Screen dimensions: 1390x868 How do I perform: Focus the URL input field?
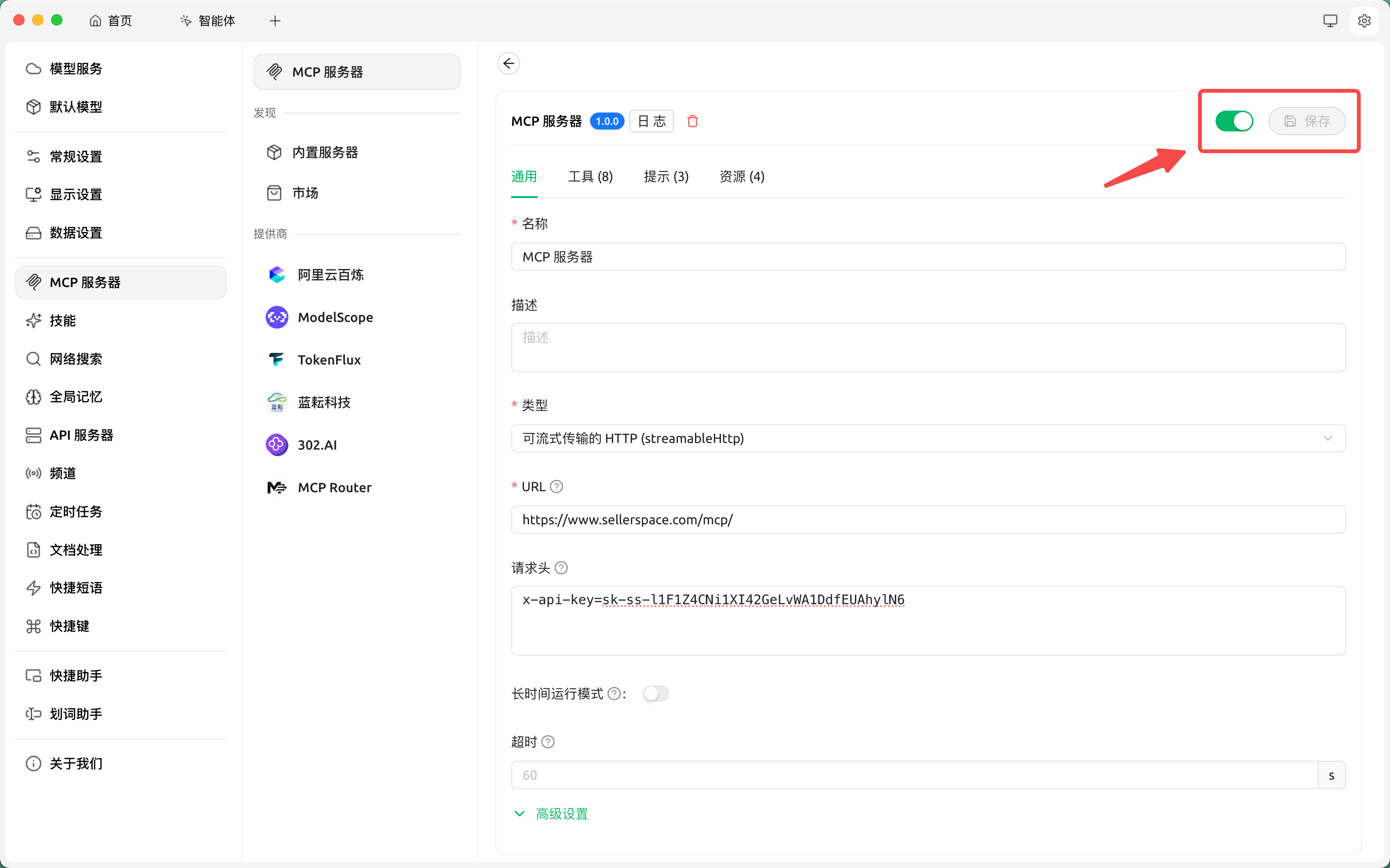(x=928, y=520)
